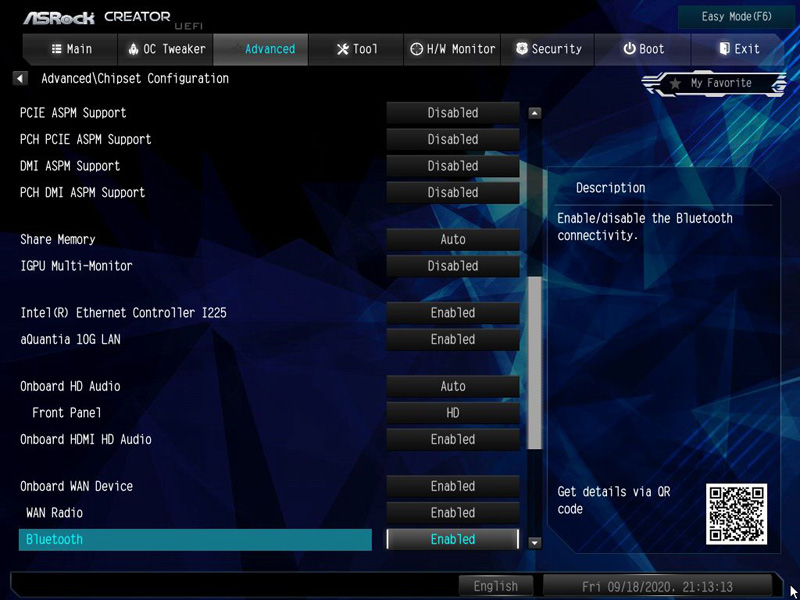Image resolution: width=800 pixels, height=600 pixels.
Task: Switch to the OC Tweaker tab
Action: tap(165, 49)
